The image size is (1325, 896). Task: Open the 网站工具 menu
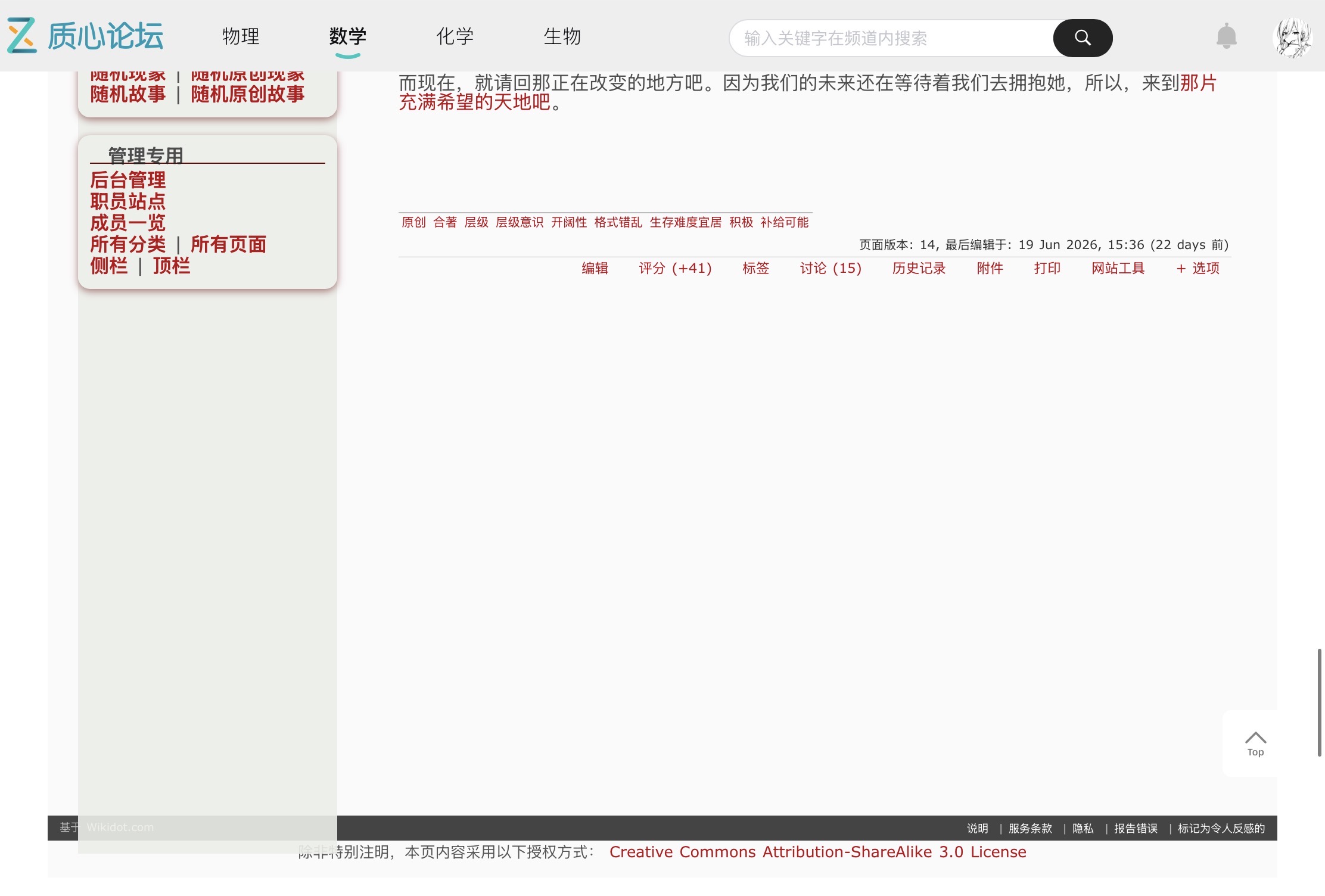click(x=1118, y=268)
